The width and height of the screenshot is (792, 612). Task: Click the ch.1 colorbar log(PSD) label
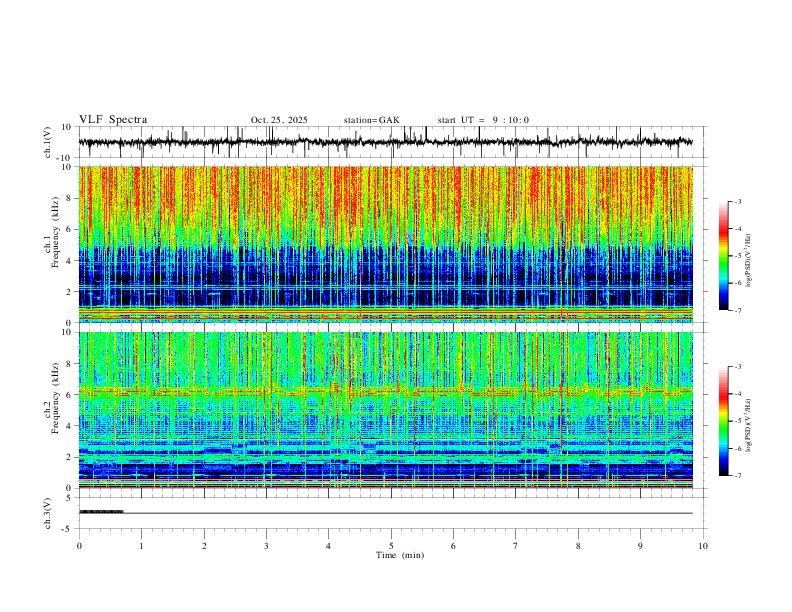[749, 260]
